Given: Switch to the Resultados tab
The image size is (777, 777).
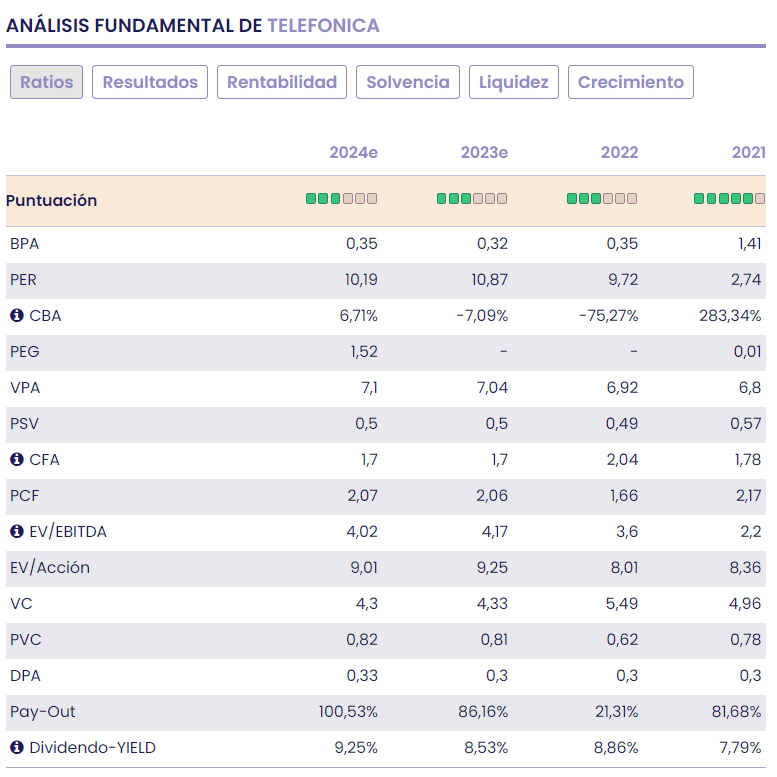Looking at the screenshot, I should [150, 82].
